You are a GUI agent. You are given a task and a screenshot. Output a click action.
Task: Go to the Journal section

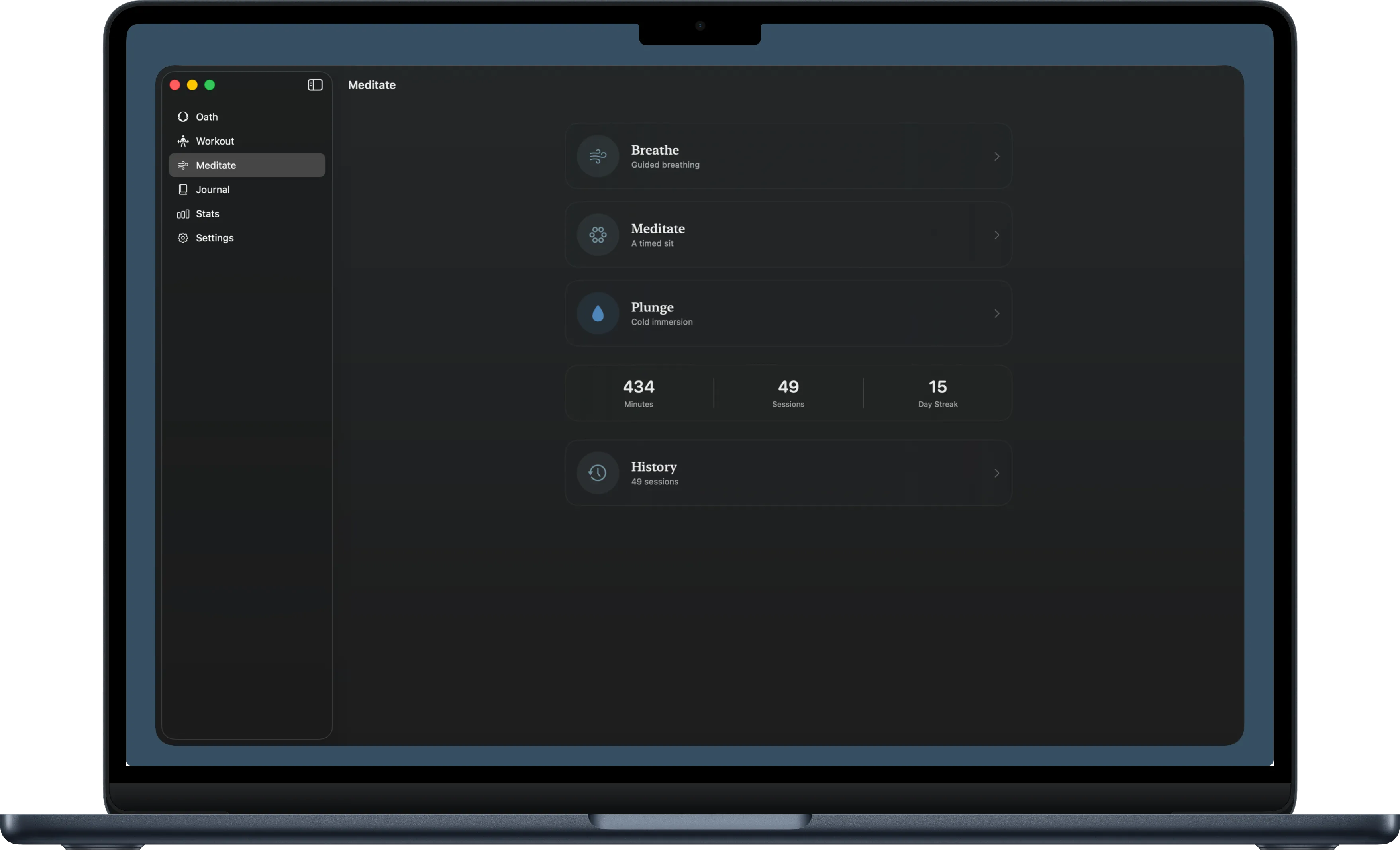point(247,189)
